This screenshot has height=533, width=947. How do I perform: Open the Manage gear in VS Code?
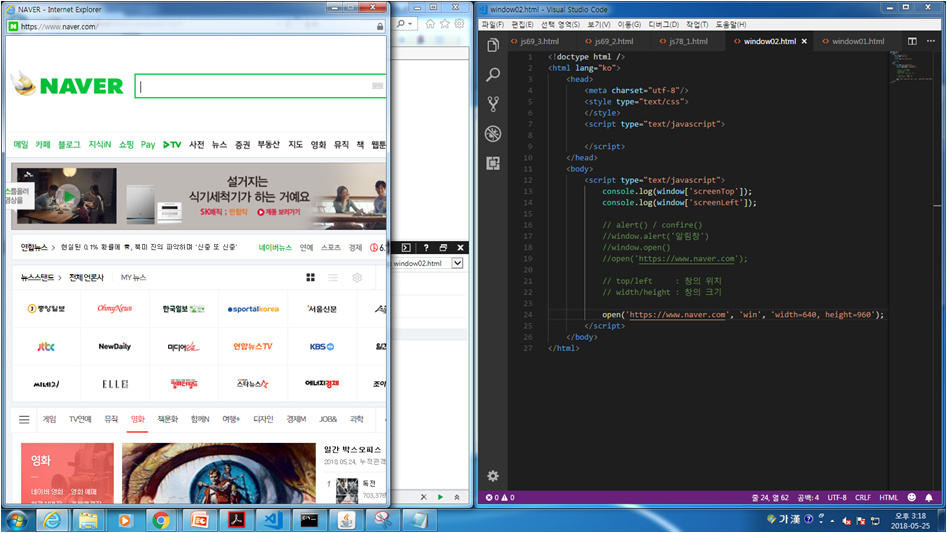[493, 476]
